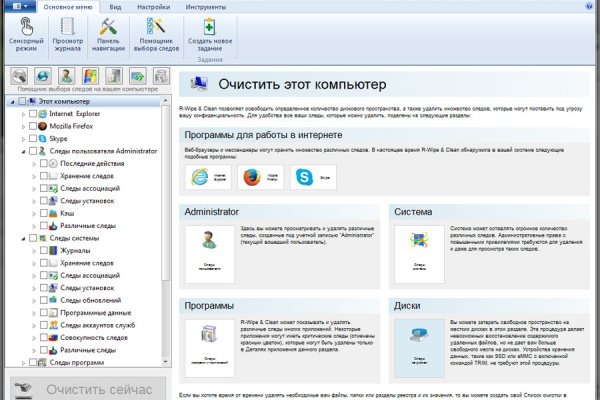Check Программные данные checkbox

44,313
